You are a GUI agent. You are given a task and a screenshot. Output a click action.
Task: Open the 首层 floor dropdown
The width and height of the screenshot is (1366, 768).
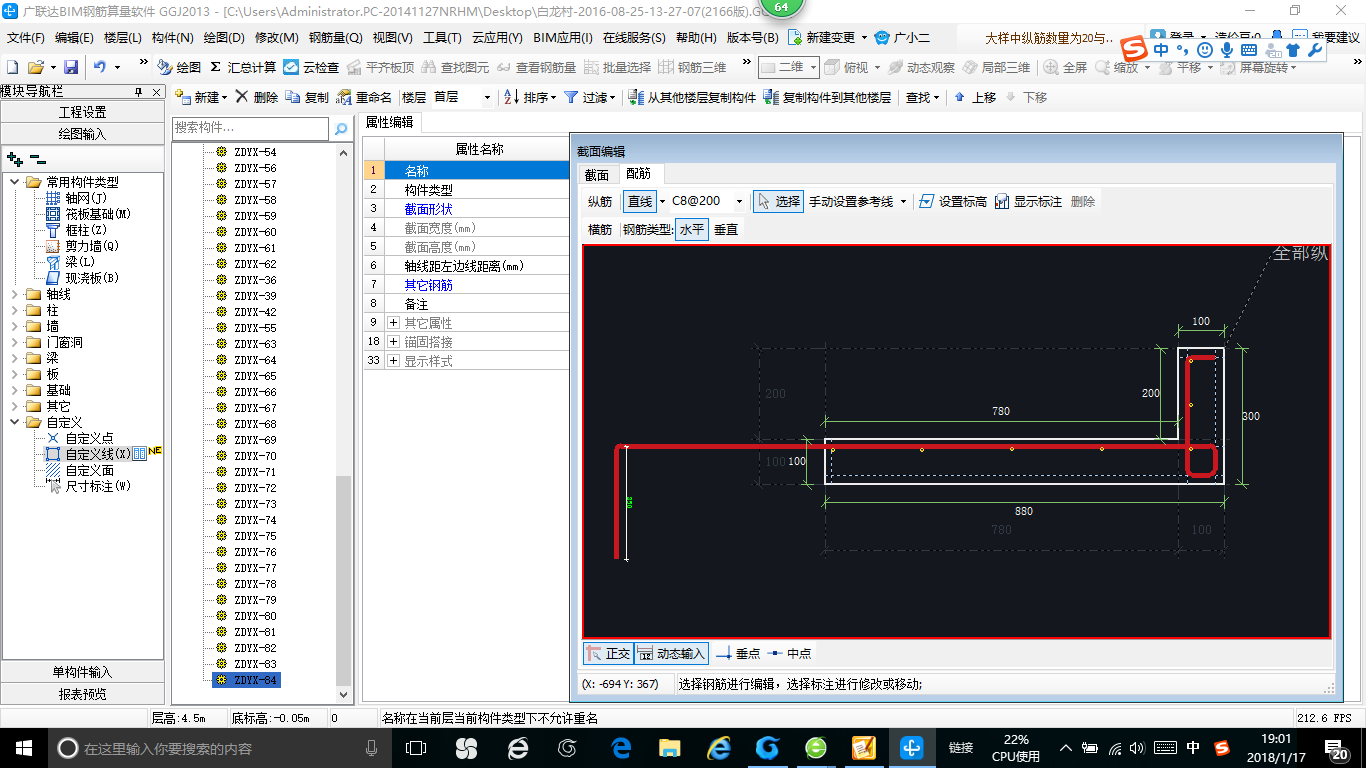pos(487,97)
